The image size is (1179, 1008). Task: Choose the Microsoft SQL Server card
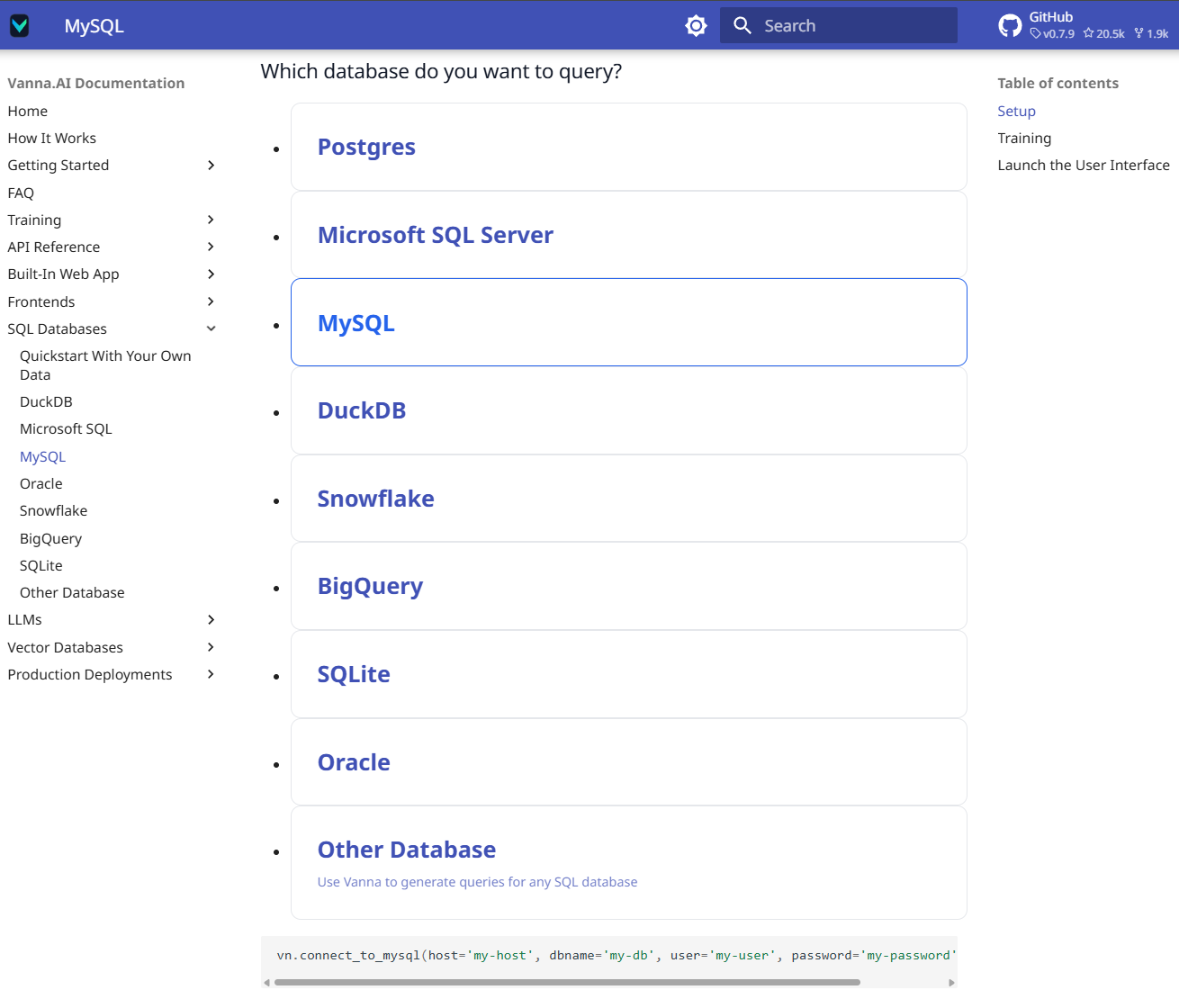coord(628,235)
